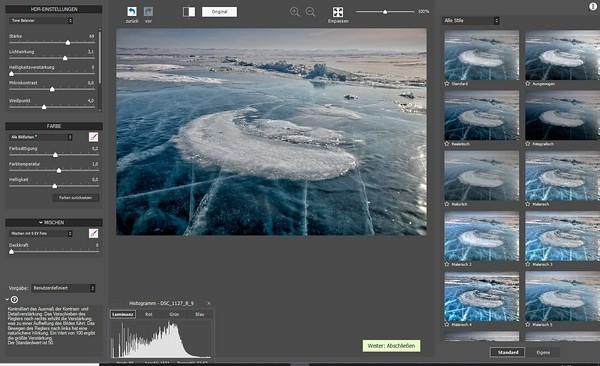
Task: Click the main ice lake preview image
Action: [271, 131]
